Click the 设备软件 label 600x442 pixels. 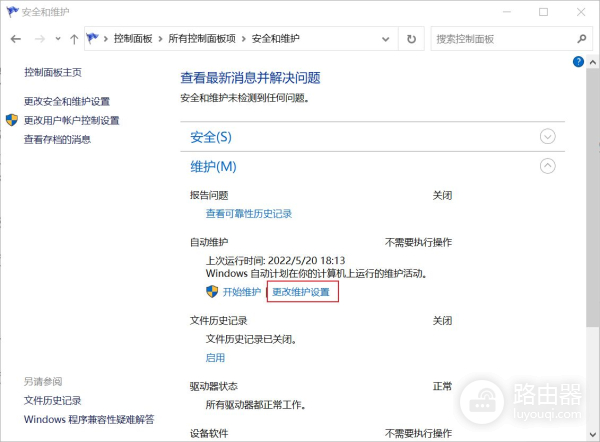[209, 434]
